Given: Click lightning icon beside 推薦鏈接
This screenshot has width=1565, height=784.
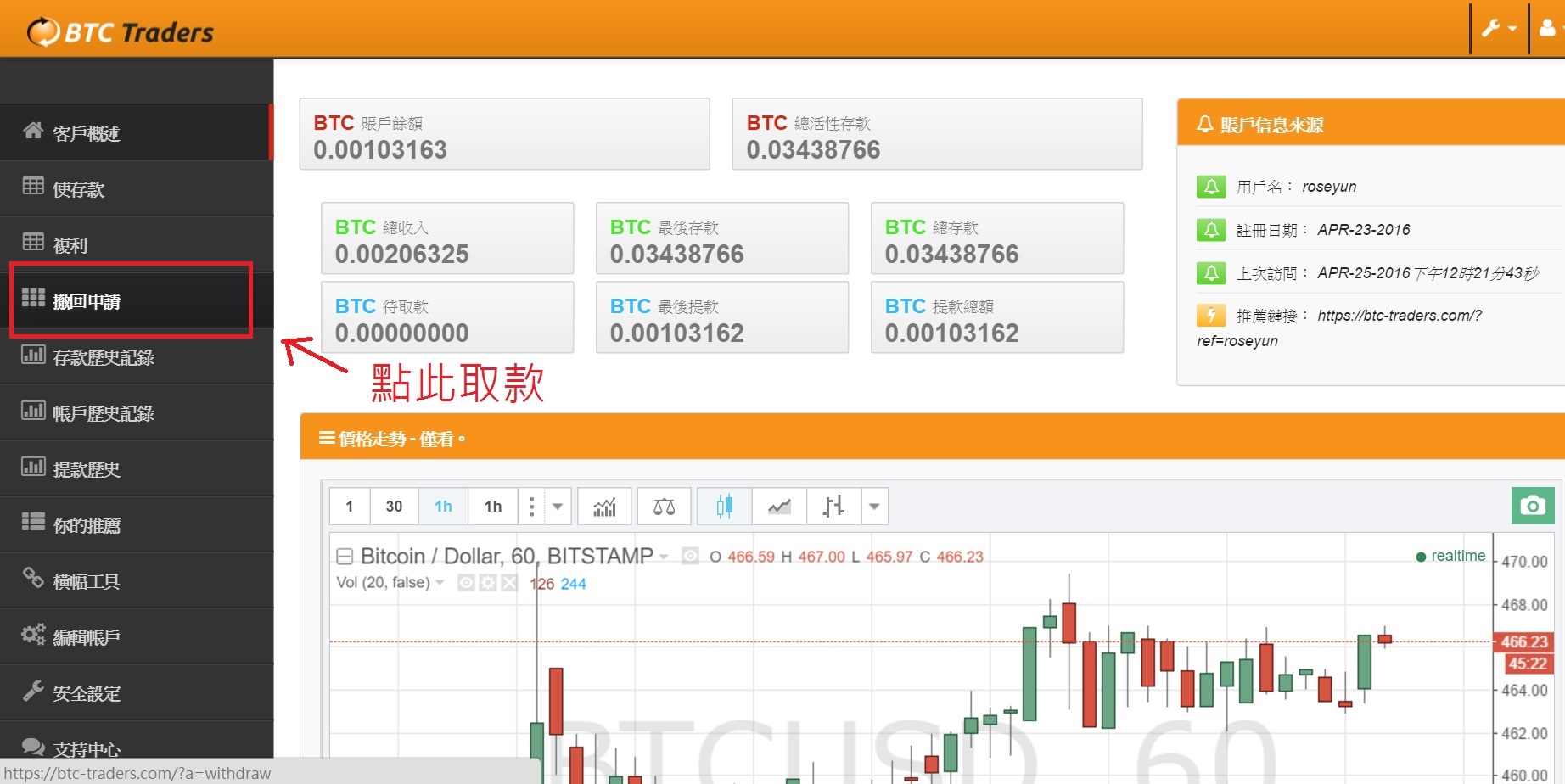Looking at the screenshot, I should click(1211, 316).
